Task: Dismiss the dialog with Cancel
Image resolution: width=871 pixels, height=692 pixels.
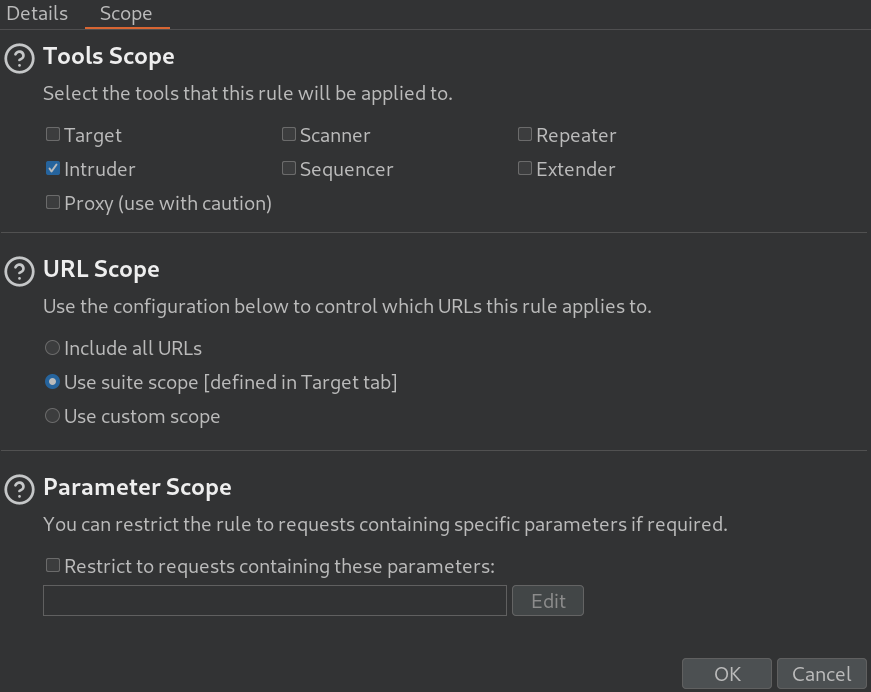Action: [822, 674]
